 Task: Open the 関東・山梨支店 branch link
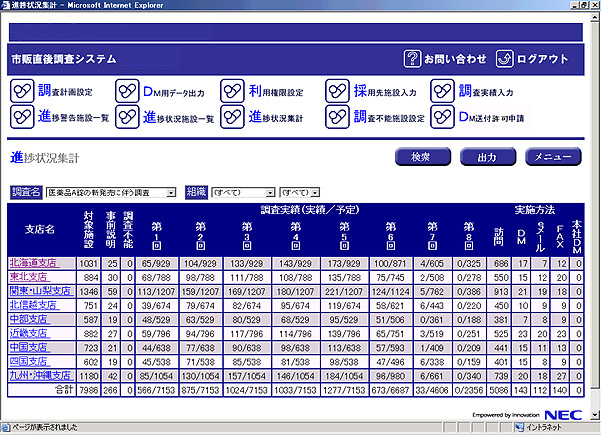point(39,291)
